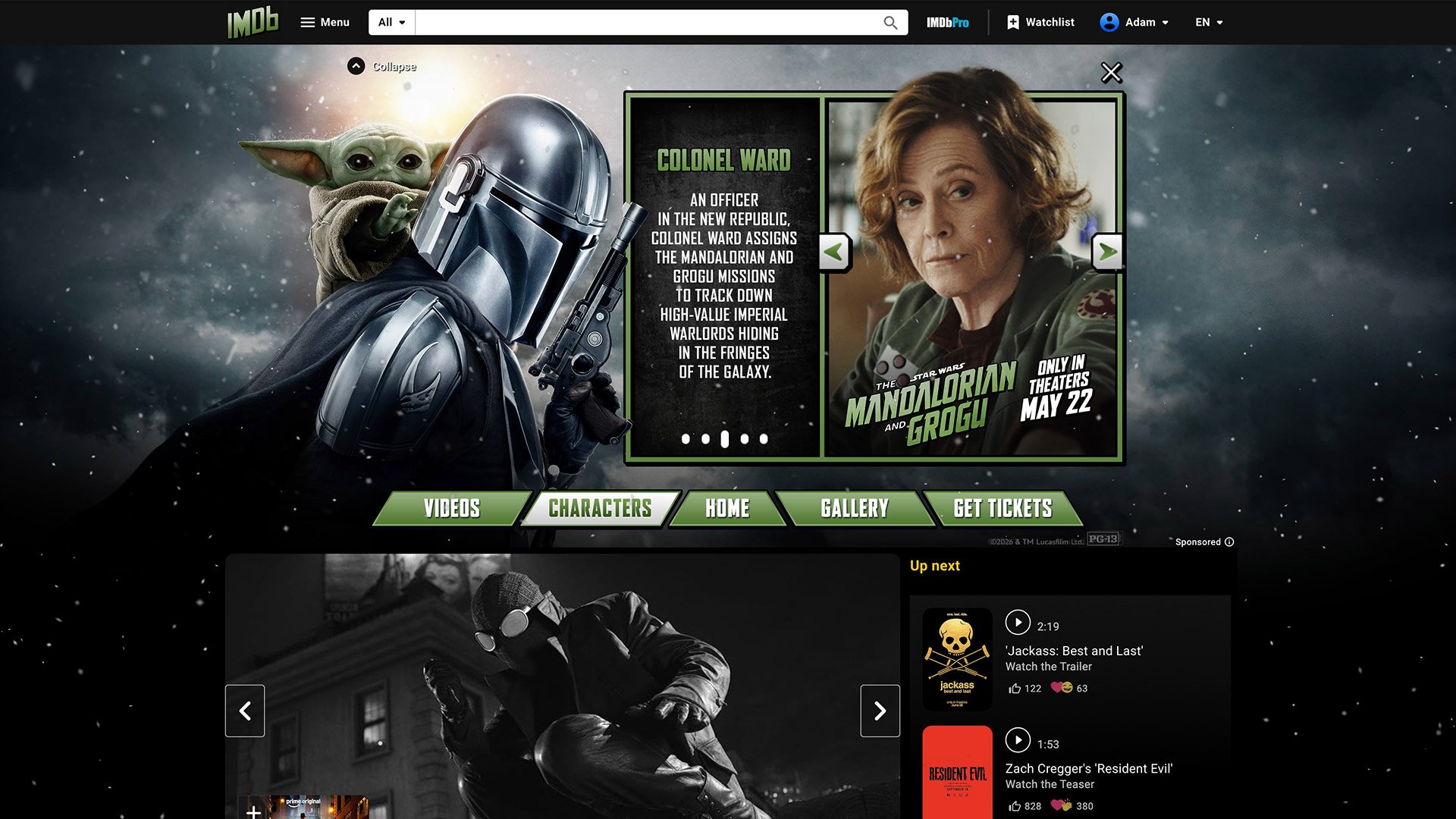Click the 2:19 trailer duration
The image size is (1456, 819).
(x=1048, y=626)
